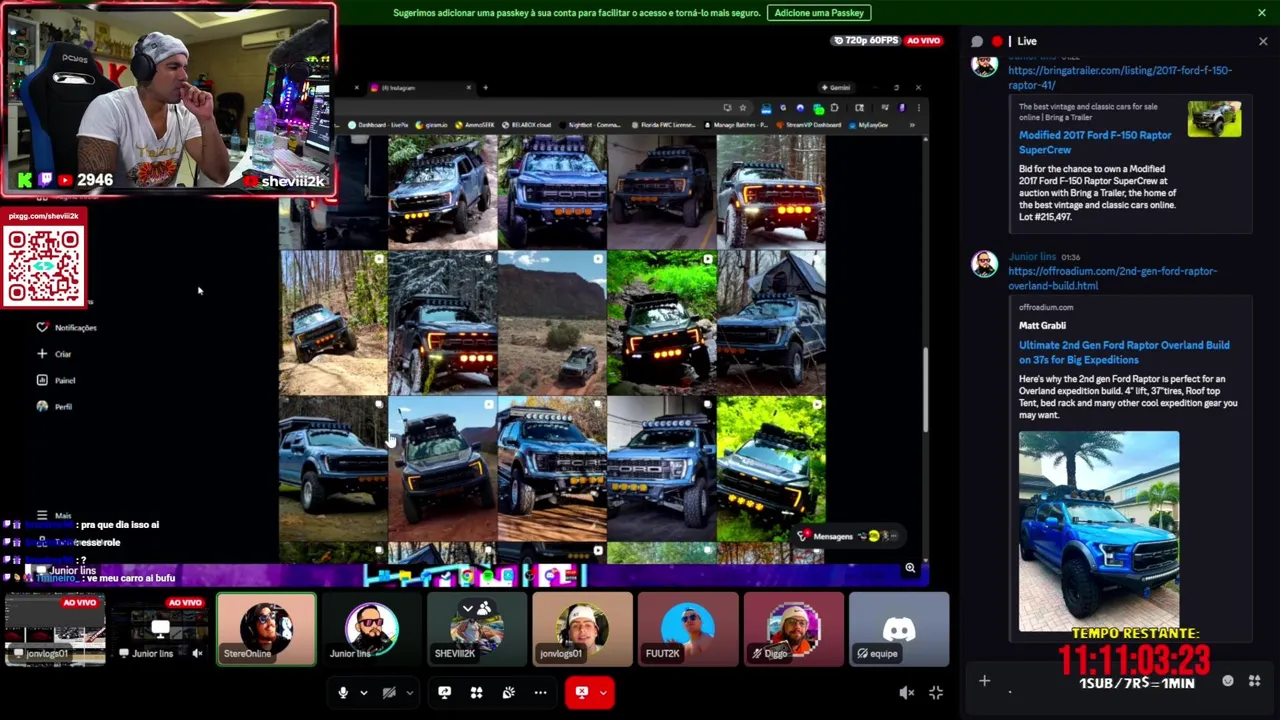Screen dimensions: 1280x720
Task: Open microphone options dropdown arrow
Action: pos(363,692)
